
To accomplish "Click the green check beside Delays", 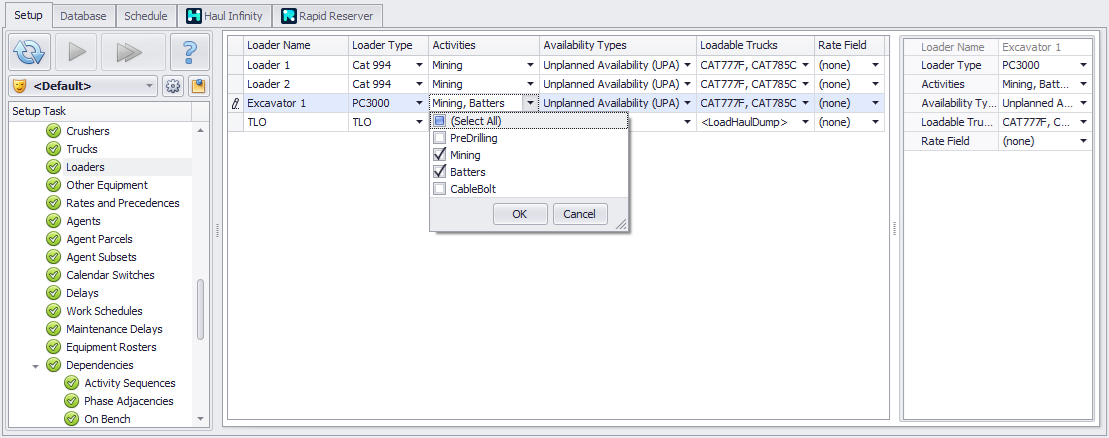I will (53, 293).
